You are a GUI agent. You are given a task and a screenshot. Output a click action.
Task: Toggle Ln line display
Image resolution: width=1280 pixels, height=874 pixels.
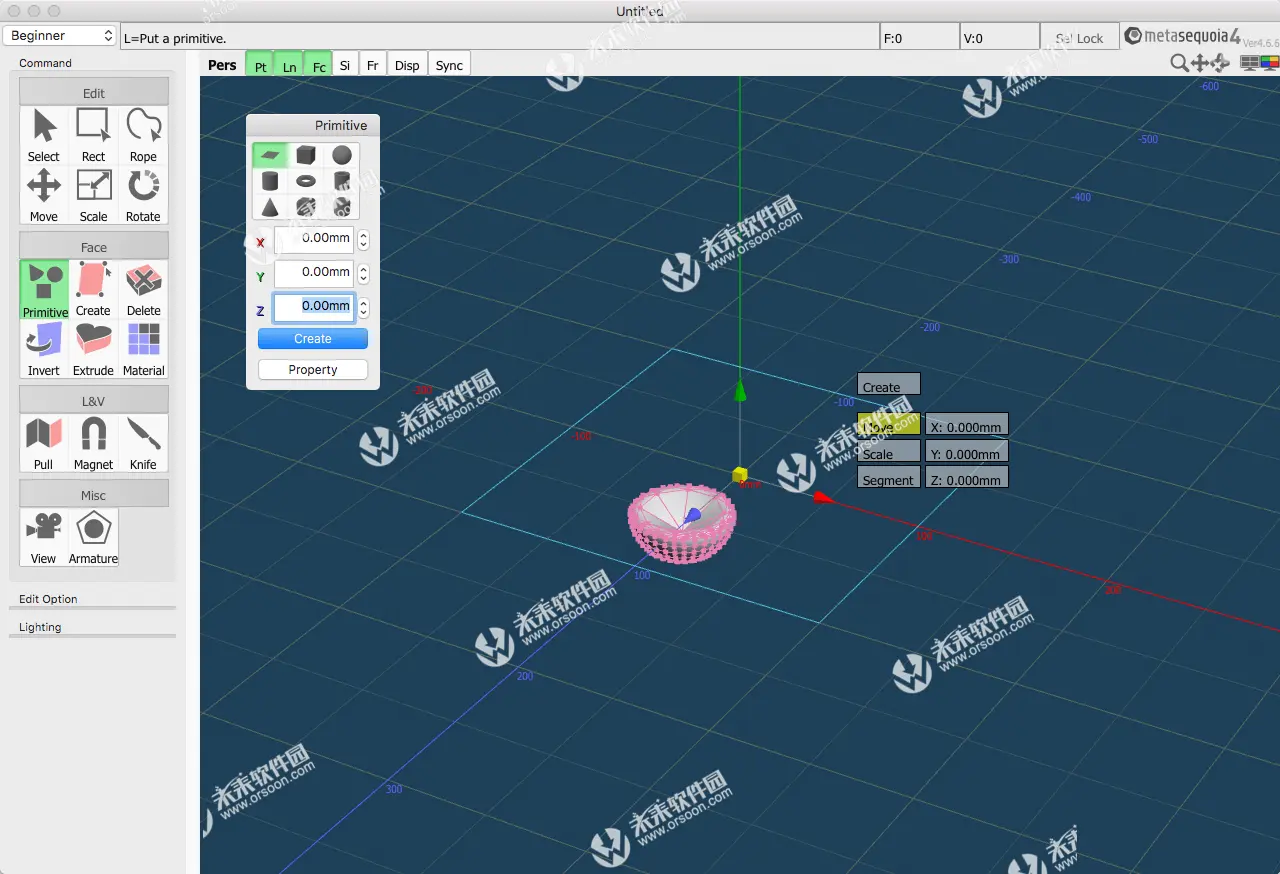(289, 65)
